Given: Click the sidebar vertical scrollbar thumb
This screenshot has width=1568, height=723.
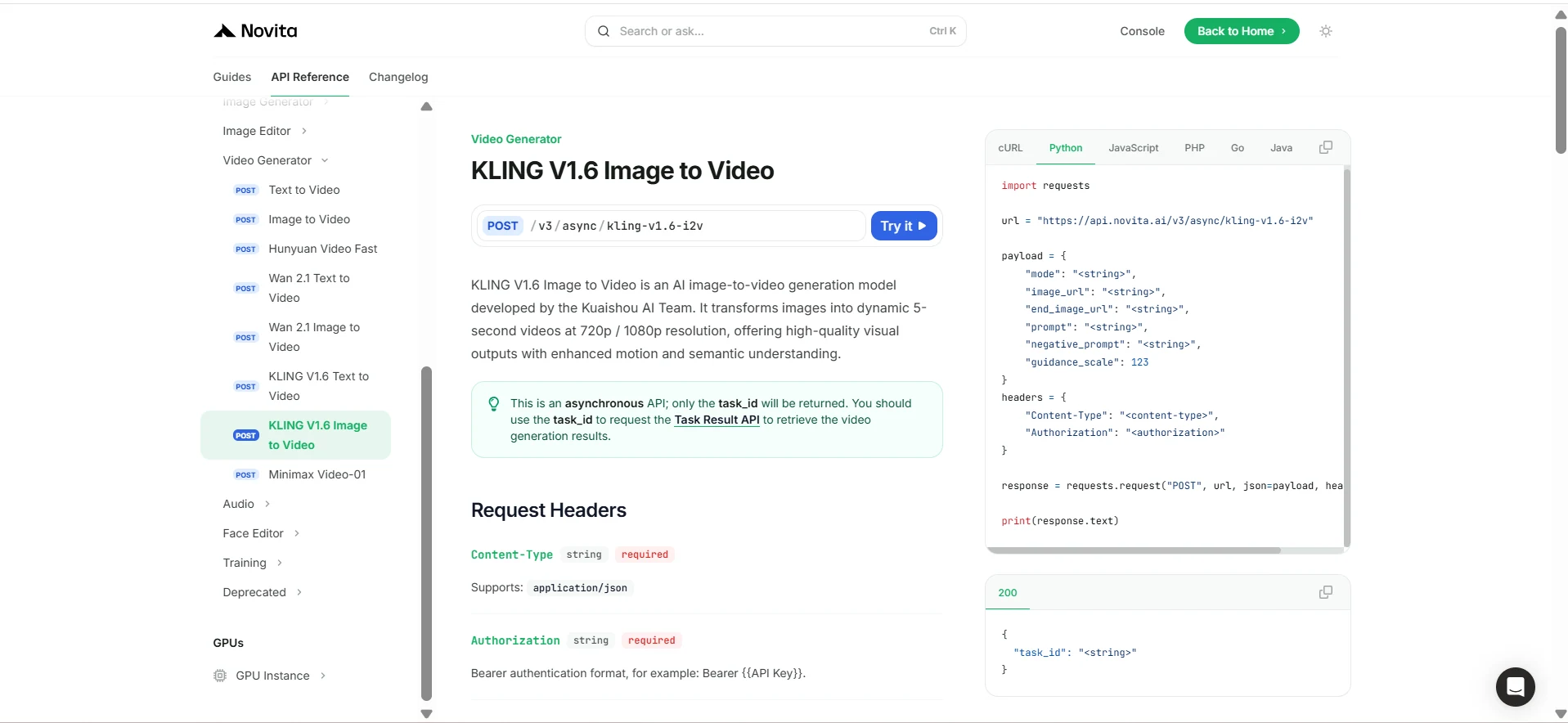Looking at the screenshot, I should point(426,533).
